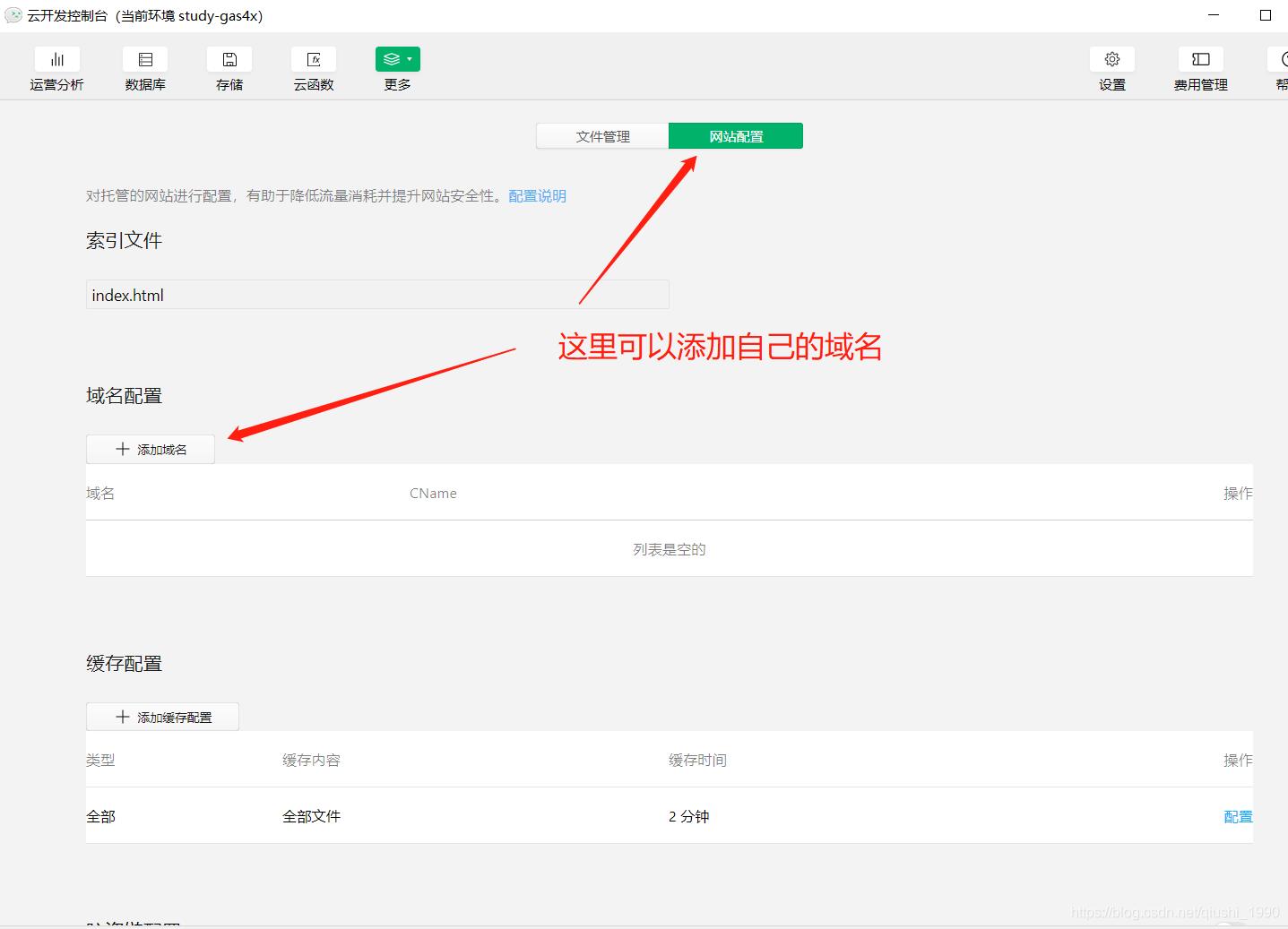Click the 类型 column header
1288x929 pixels.
click(100, 760)
